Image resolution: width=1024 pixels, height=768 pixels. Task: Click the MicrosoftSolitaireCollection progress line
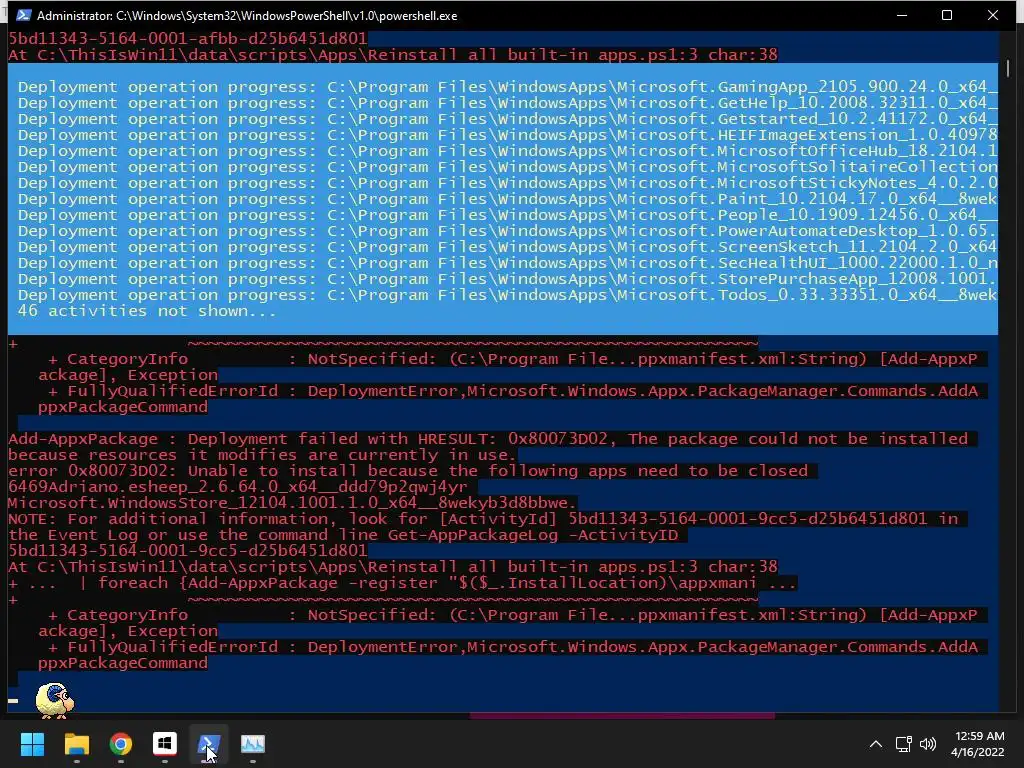[x=507, y=167]
